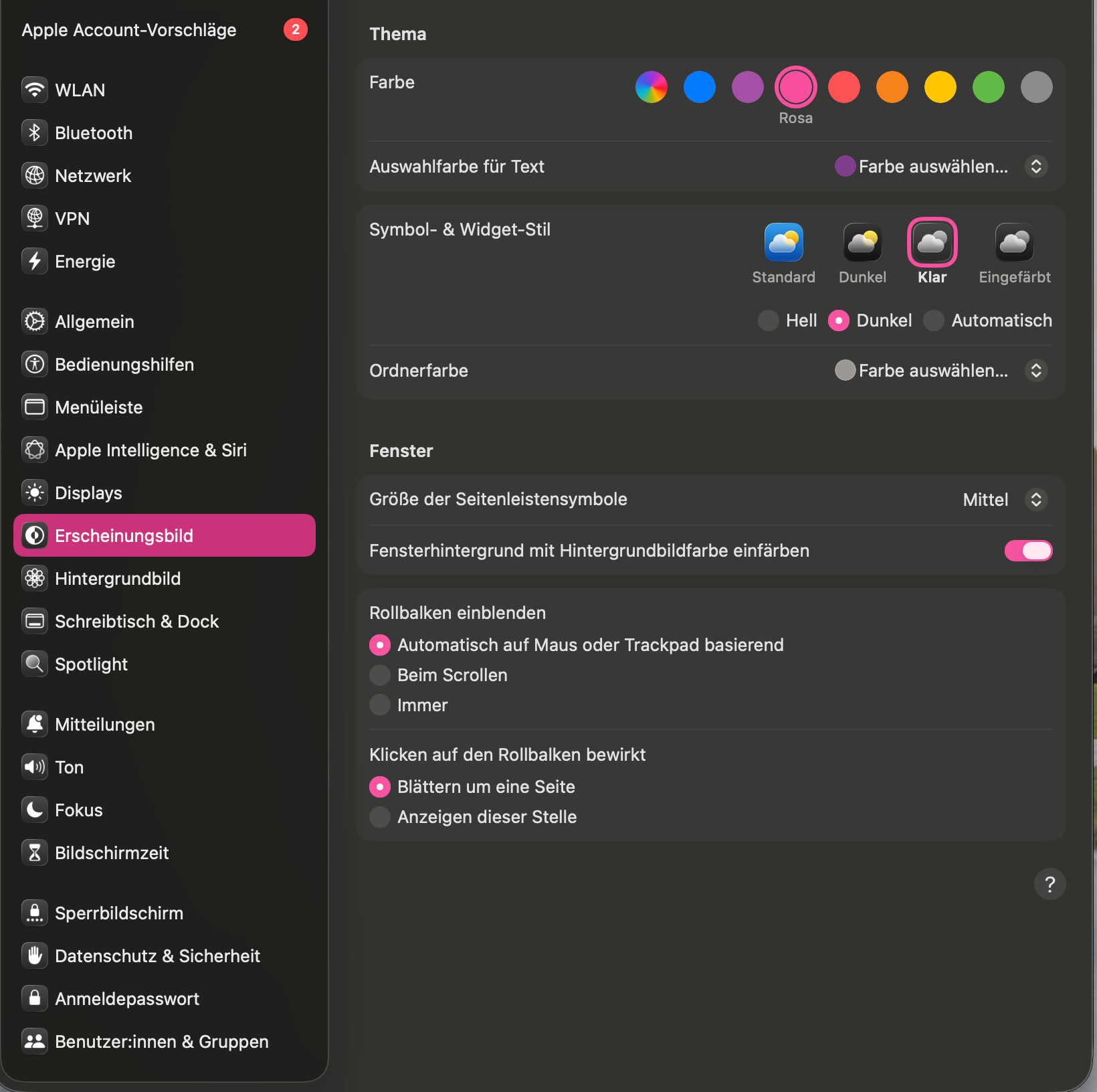
Task: Click Apple Intelligence & Siri icon
Action: click(x=35, y=450)
